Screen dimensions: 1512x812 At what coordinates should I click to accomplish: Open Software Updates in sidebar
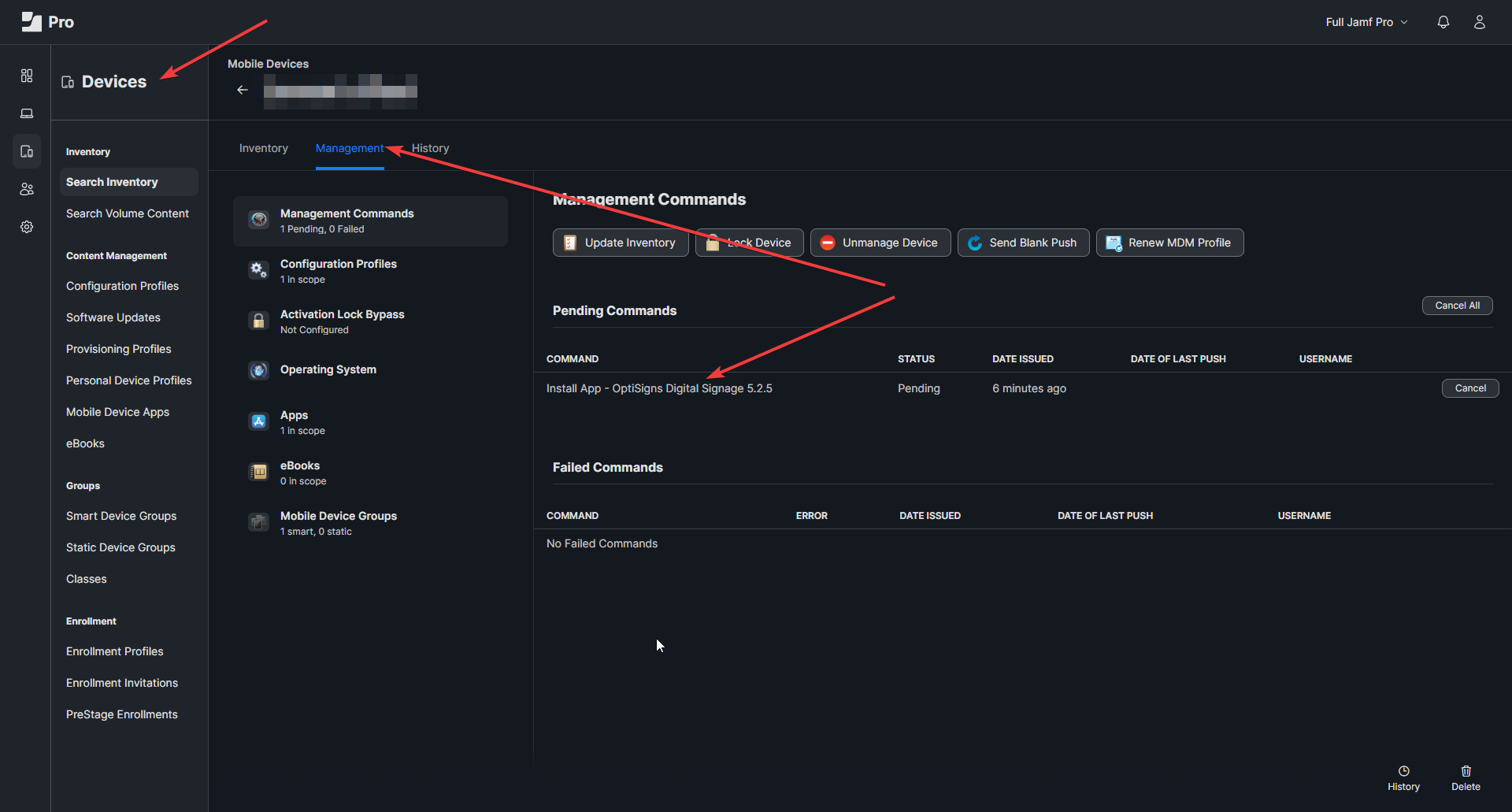click(113, 317)
